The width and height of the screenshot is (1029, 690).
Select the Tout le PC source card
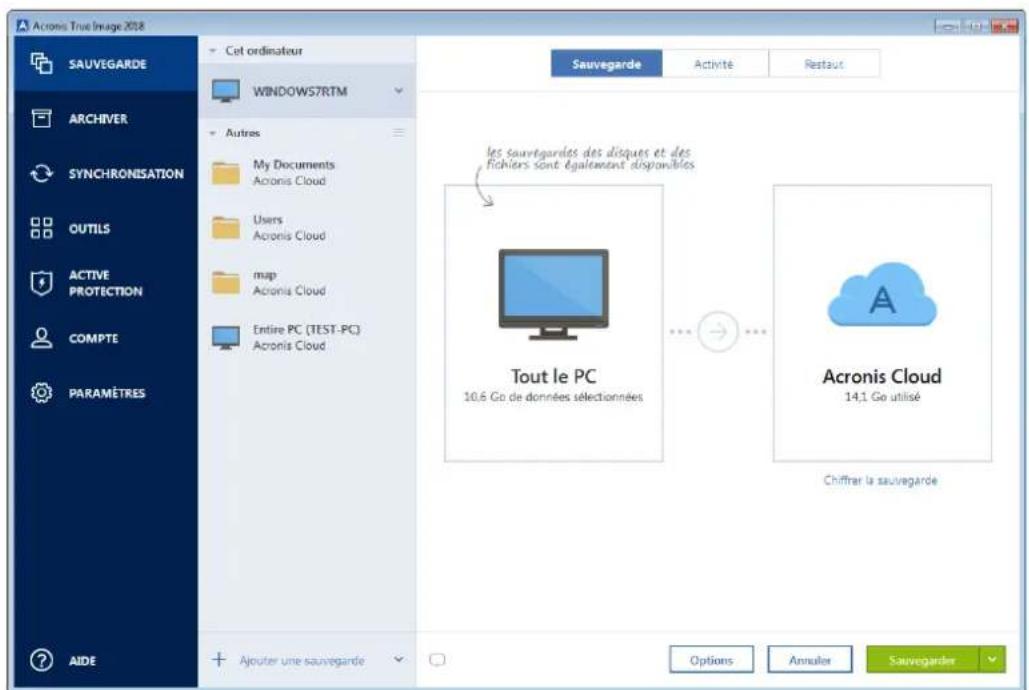click(553, 323)
